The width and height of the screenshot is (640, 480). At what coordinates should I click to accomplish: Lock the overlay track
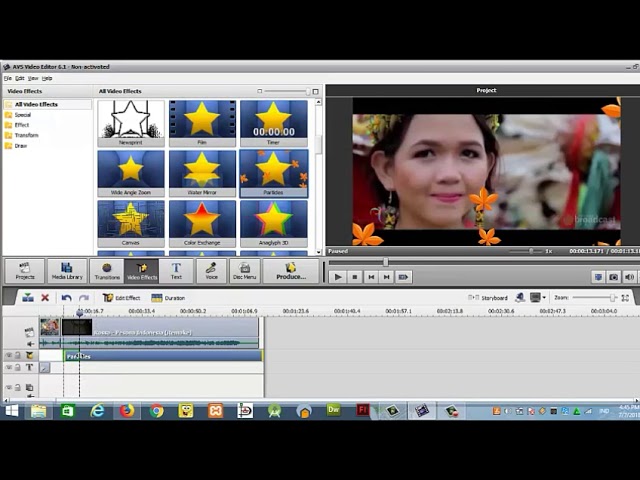(x=18, y=387)
